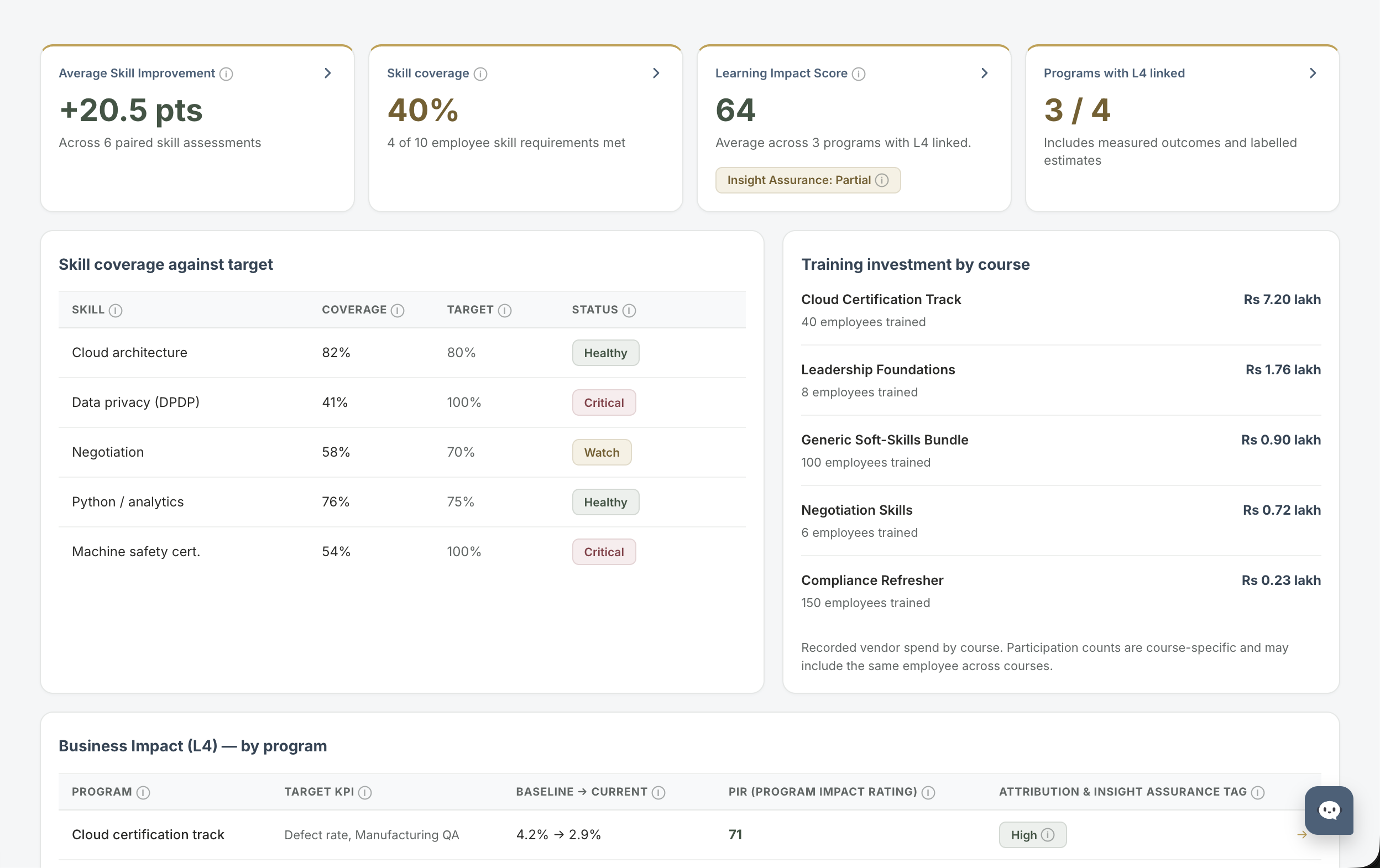Click Healthy status for Python / analytics
The height and width of the screenshot is (868, 1380).
[x=606, y=503]
